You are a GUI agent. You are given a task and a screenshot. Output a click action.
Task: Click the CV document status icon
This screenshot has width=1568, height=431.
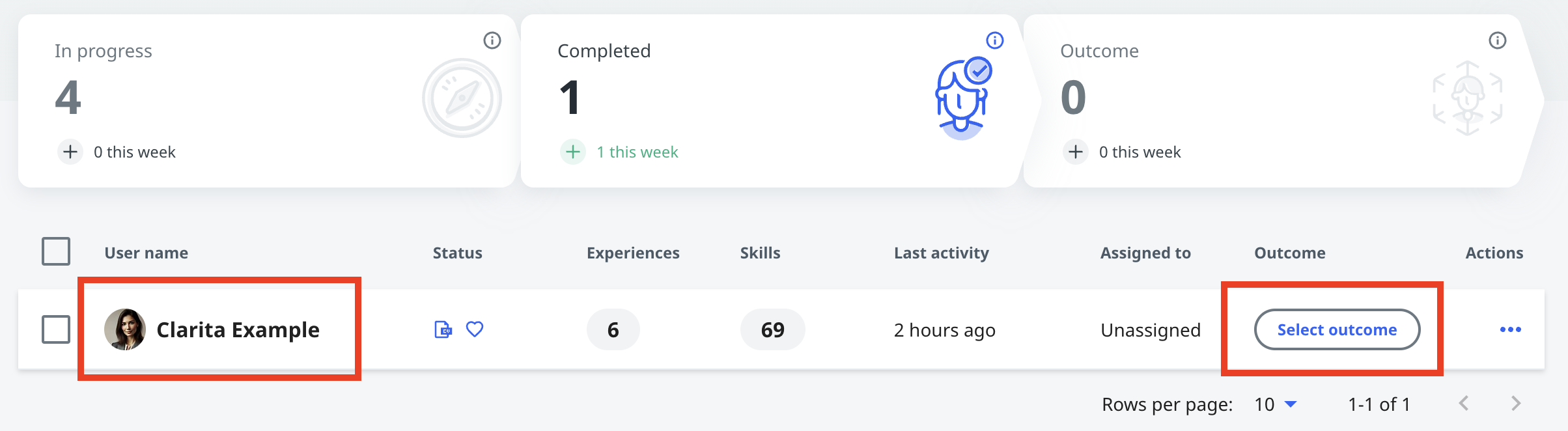[443, 329]
